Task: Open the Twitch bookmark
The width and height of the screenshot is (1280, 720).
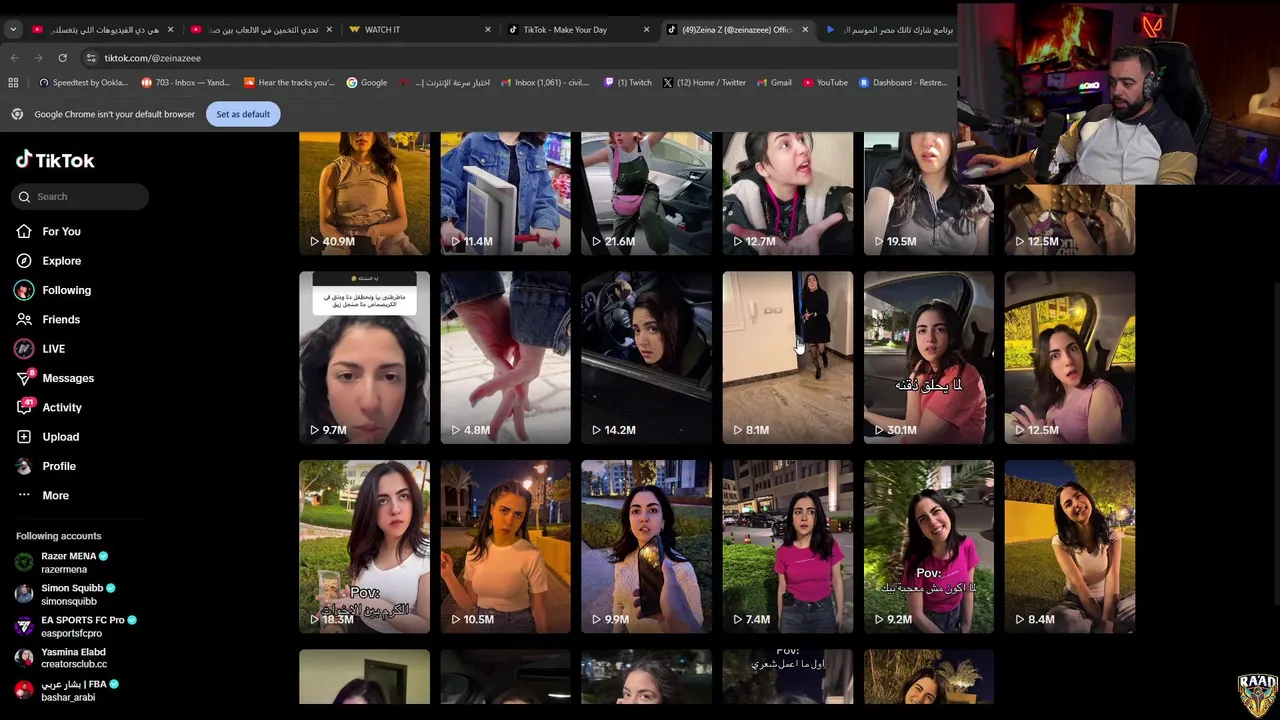Action: point(628,83)
